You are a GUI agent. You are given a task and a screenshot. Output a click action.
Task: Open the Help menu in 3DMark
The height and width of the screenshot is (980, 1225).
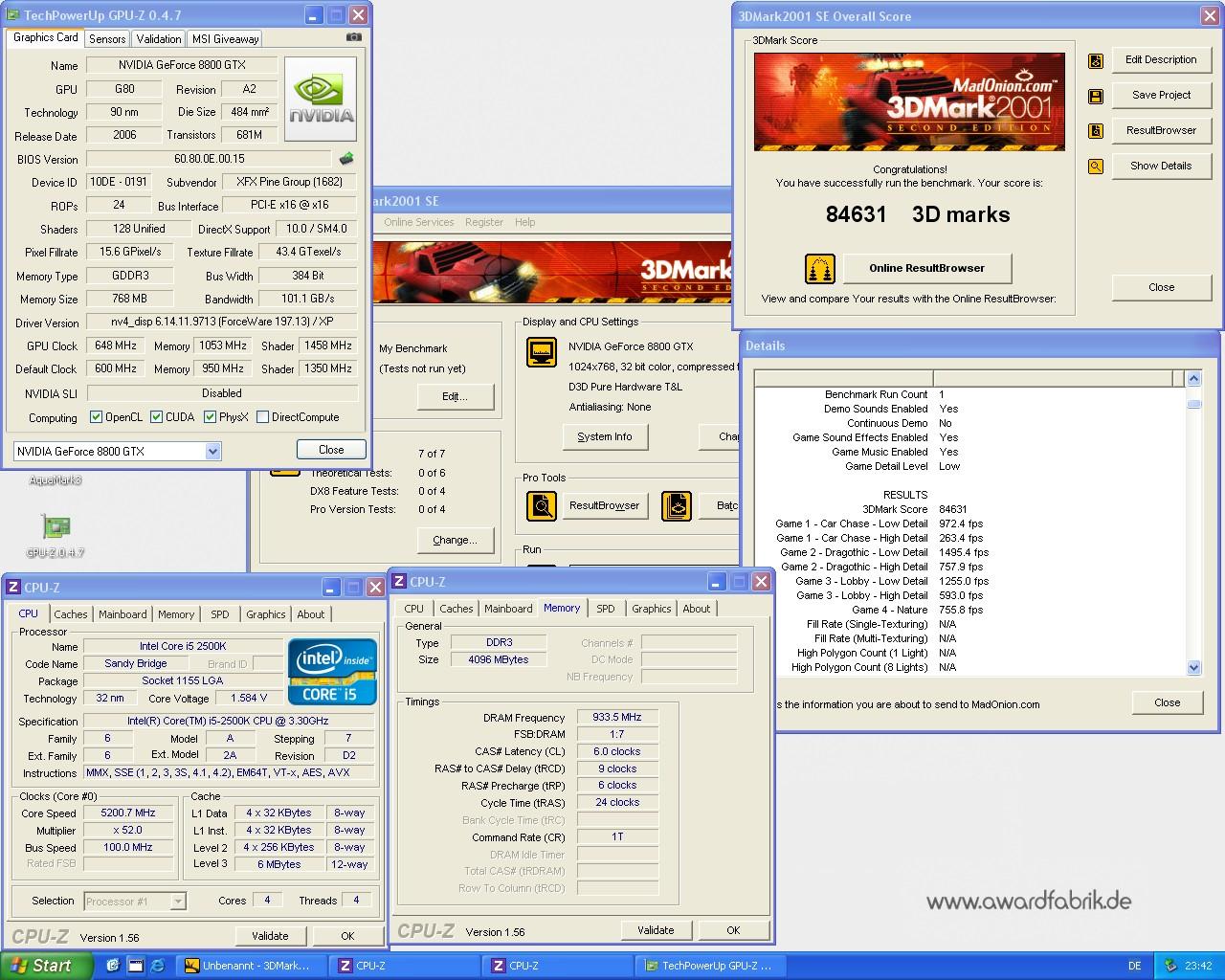click(x=525, y=222)
